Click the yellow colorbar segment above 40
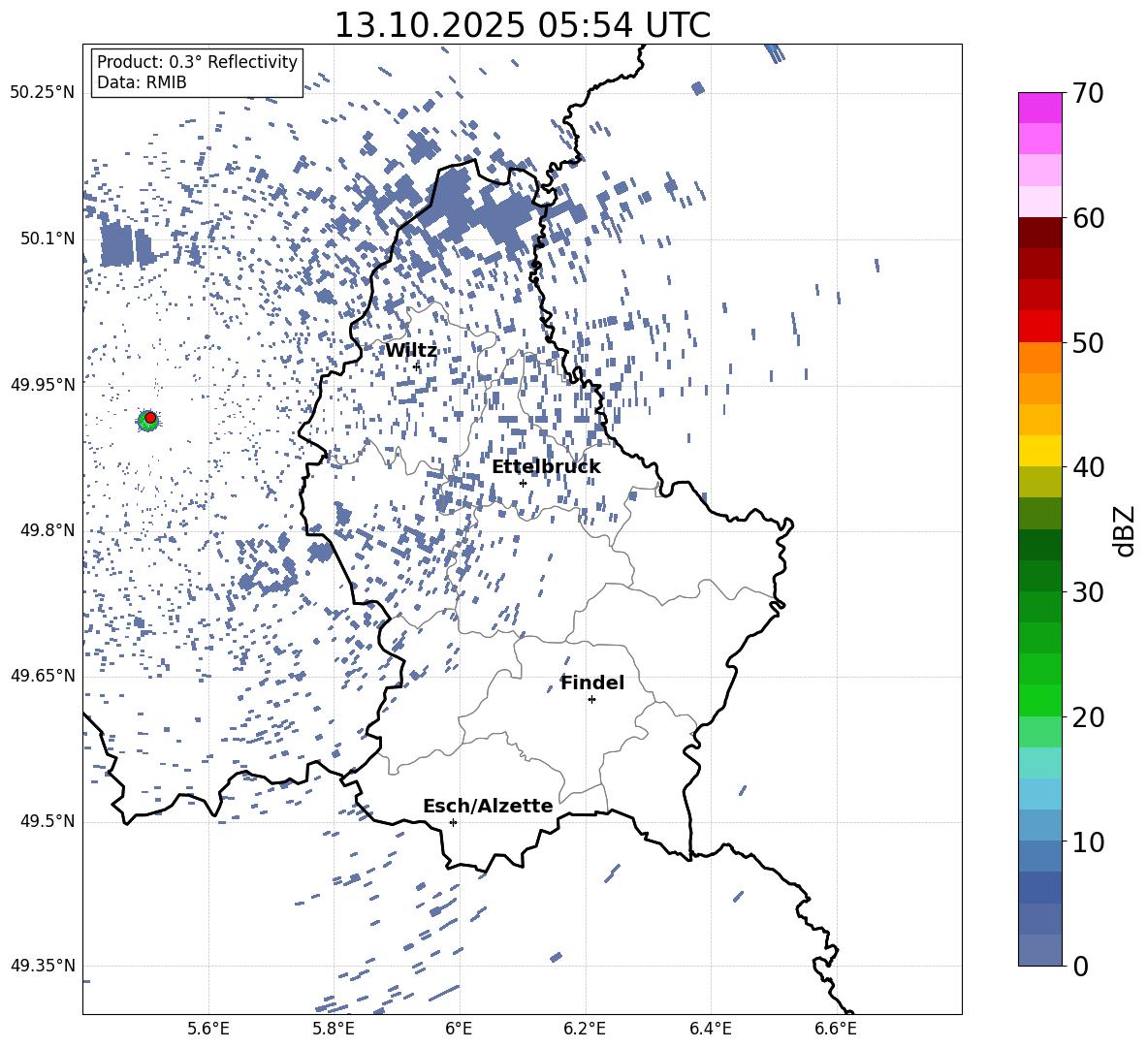Image resolution: width=1148 pixels, height=1048 pixels. pyautogui.click(x=1039, y=451)
